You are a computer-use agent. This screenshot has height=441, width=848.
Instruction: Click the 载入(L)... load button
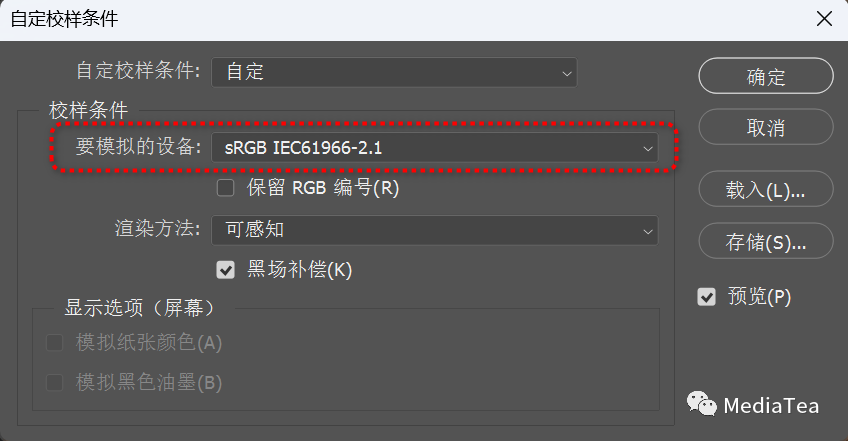coord(766,189)
